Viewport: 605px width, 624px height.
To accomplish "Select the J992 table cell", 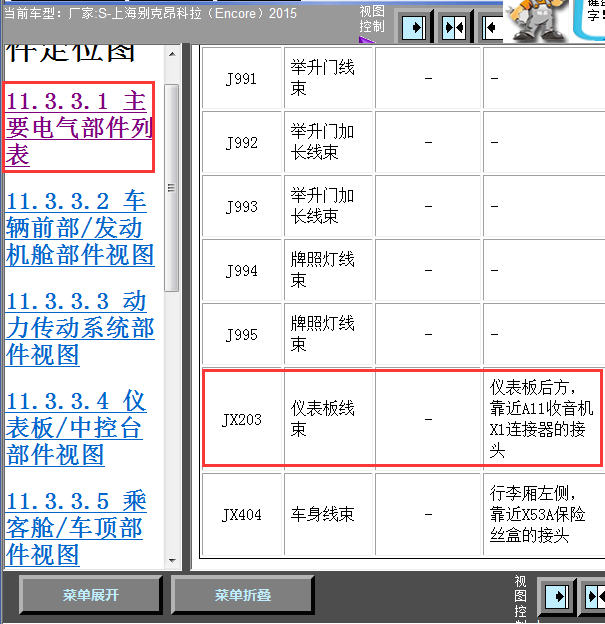I will point(242,142).
